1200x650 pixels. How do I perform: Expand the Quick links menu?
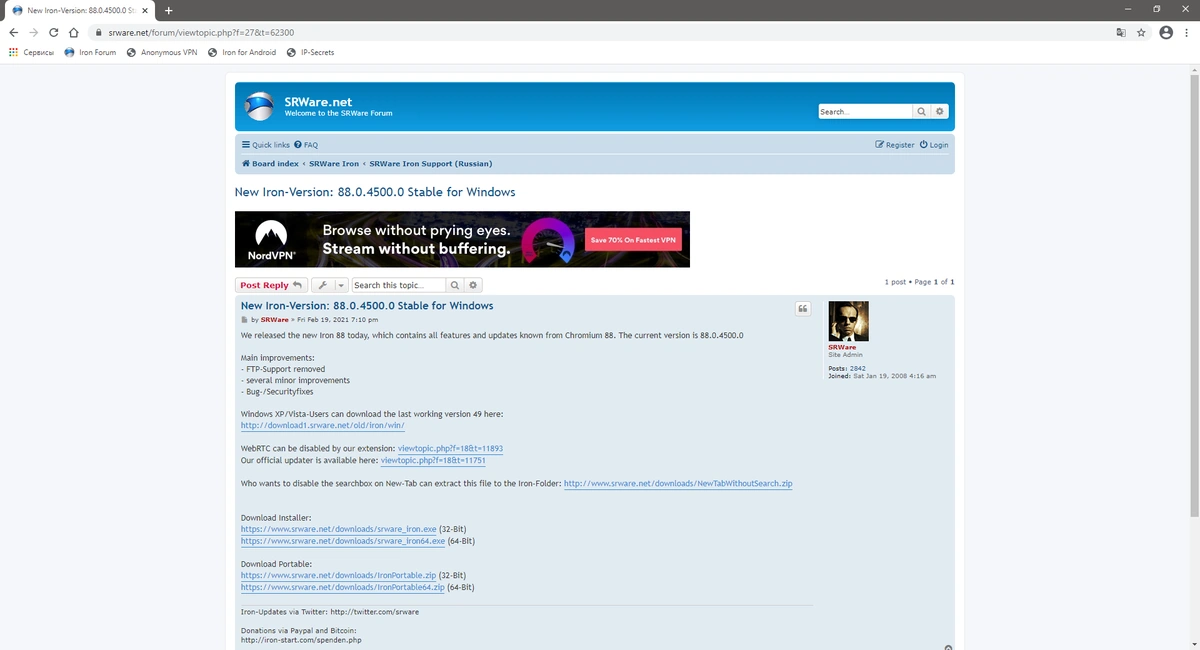pos(266,145)
